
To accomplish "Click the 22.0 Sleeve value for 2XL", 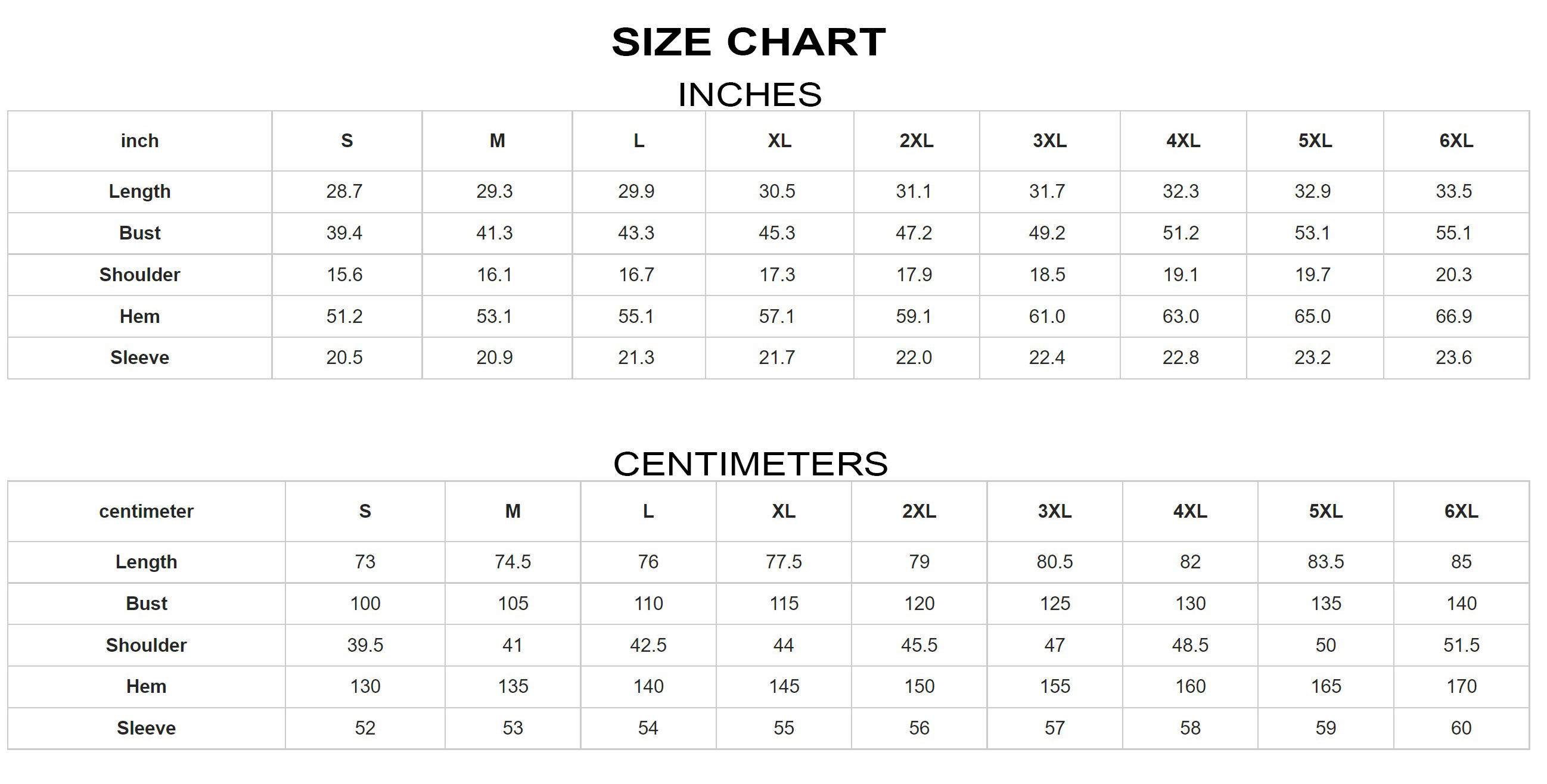I will click(x=914, y=358).
